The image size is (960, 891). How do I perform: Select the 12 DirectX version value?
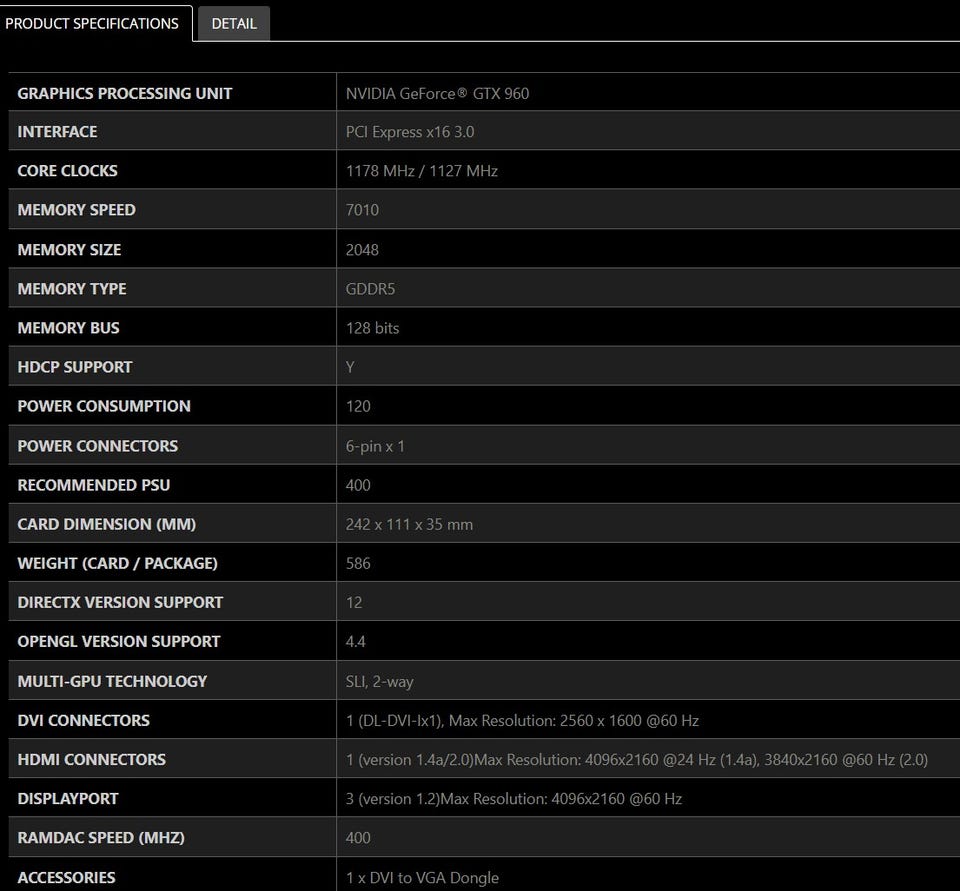tap(354, 603)
